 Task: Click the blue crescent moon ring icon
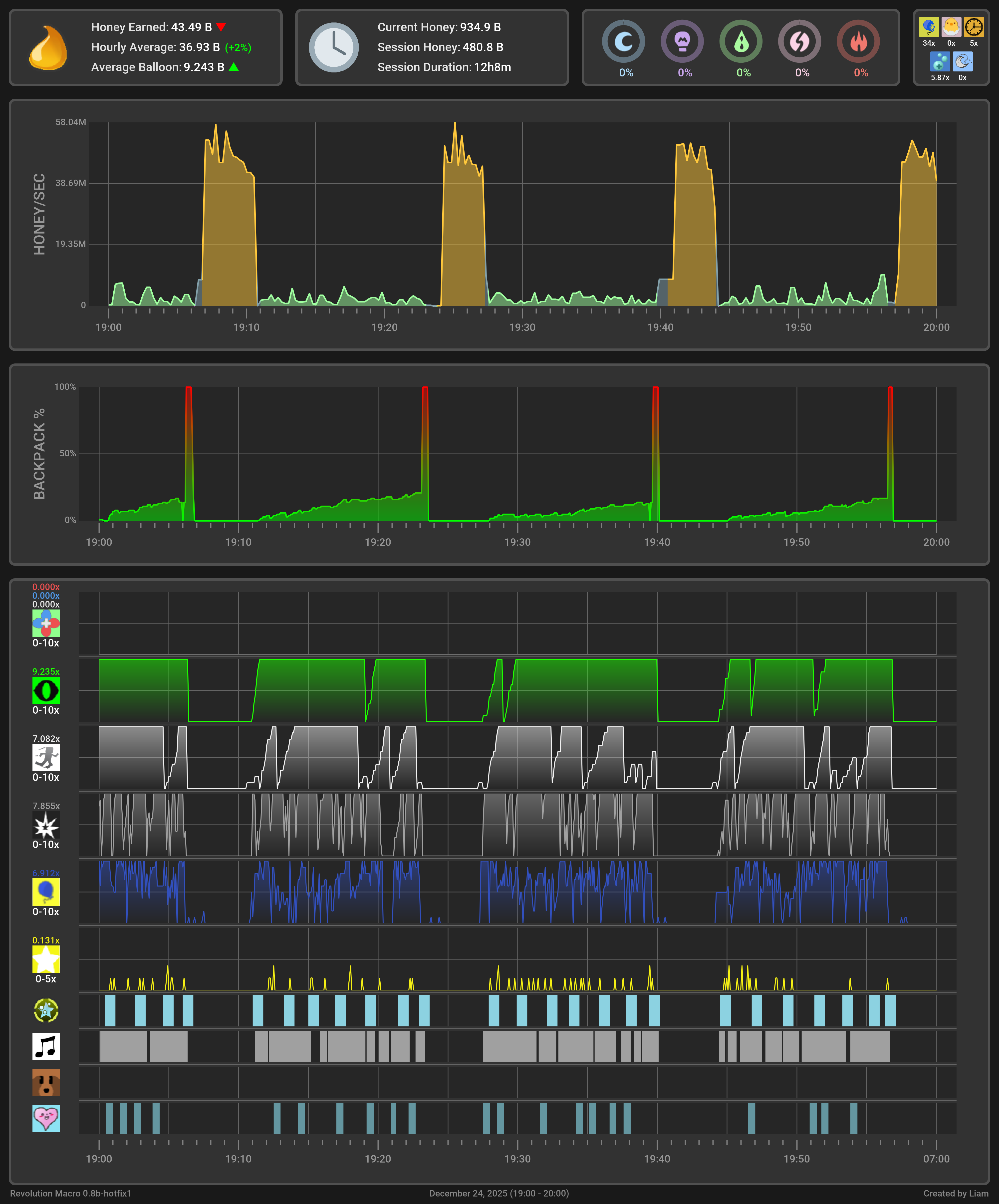(x=624, y=41)
